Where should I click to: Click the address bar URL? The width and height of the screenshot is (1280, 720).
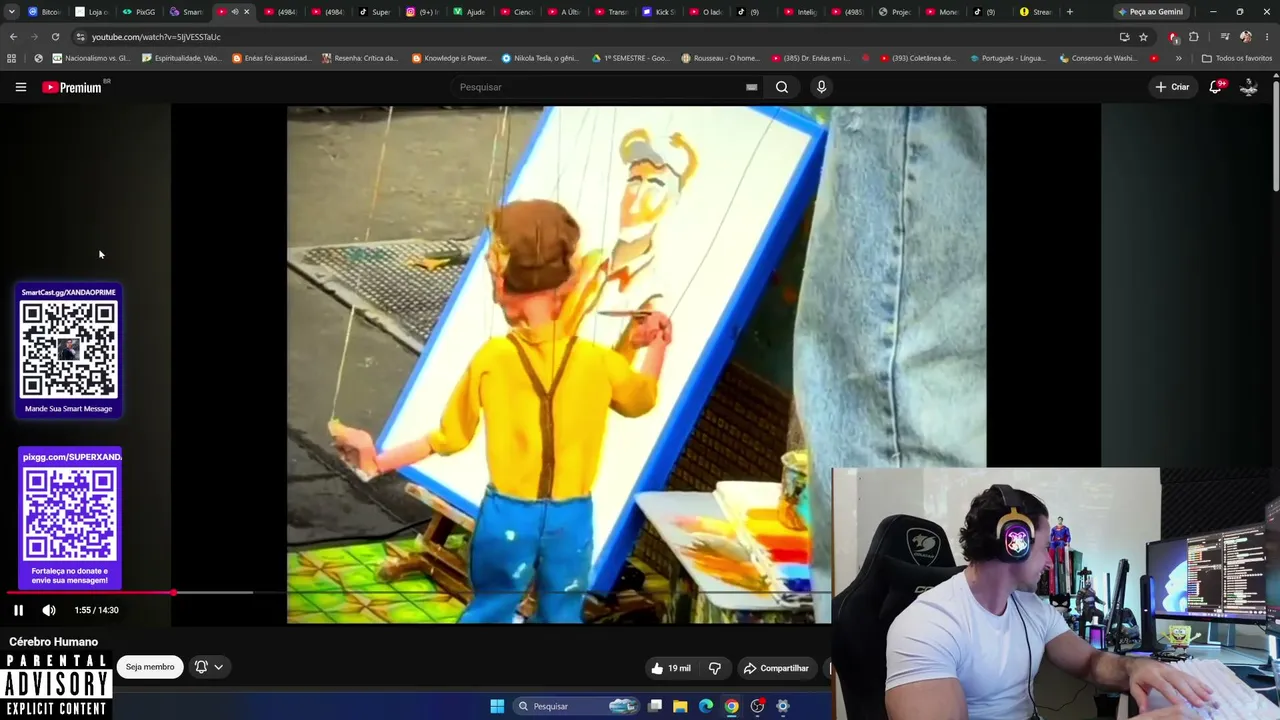156,37
